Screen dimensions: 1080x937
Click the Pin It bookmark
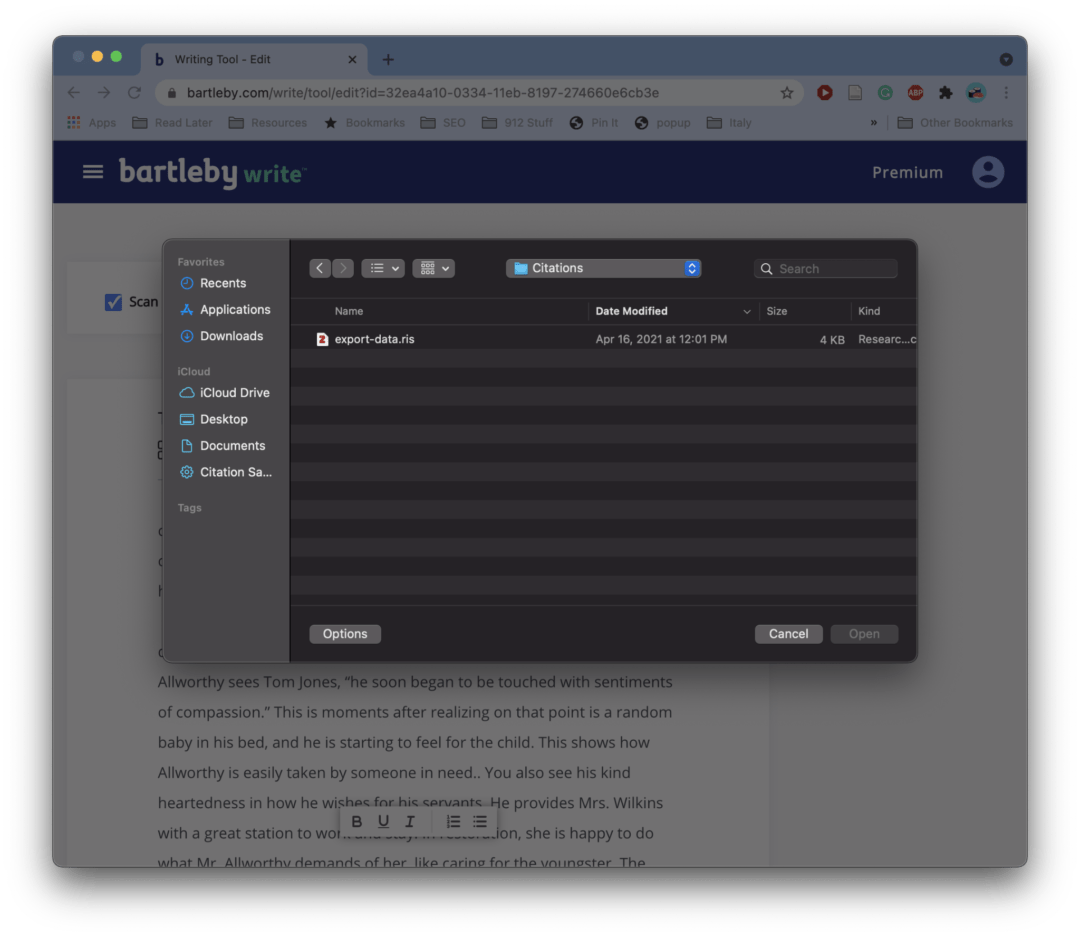tap(594, 123)
